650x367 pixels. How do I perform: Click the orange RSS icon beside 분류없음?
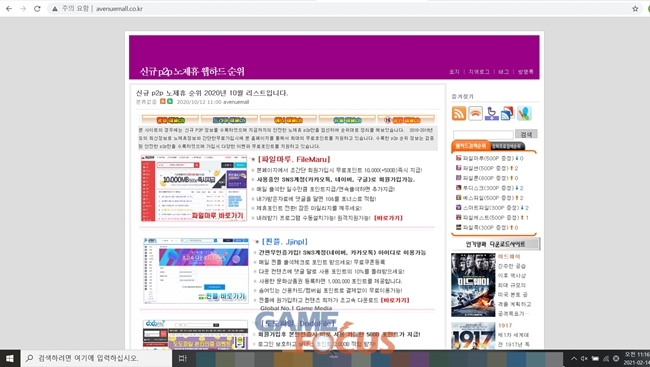[163, 102]
